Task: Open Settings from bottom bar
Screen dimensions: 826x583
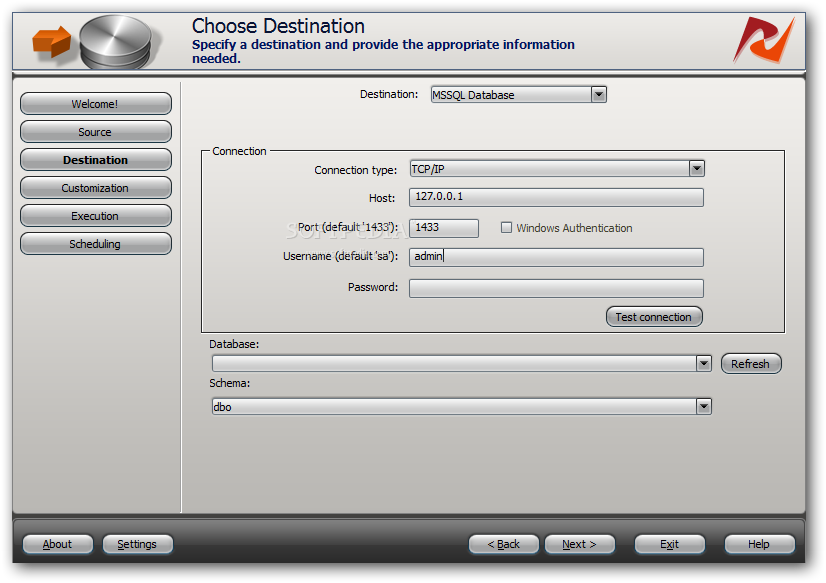Action: (137, 544)
